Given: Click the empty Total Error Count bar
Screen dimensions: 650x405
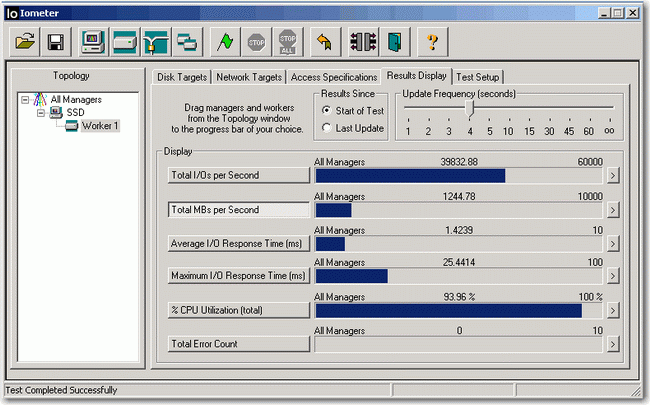Looking at the screenshot, I should 458,344.
